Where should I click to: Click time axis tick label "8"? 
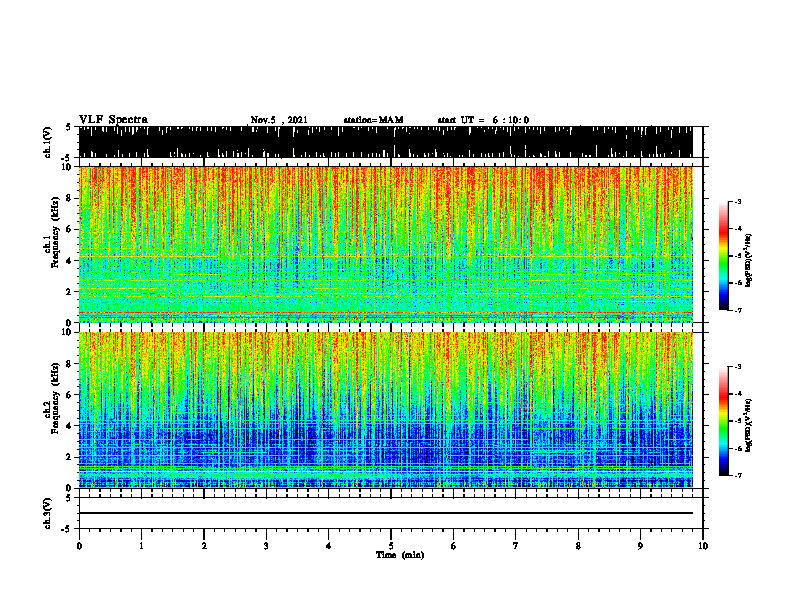coord(578,546)
